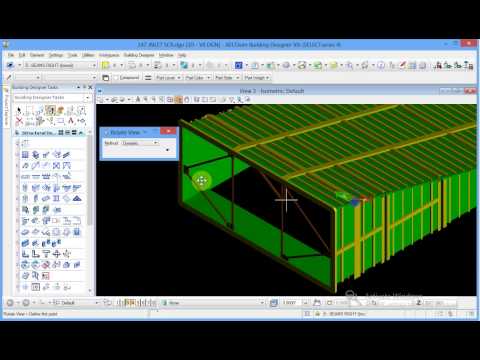This screenshot has height=360, width=480.
Task: Click the triangular roof icon in tasks panel
Action: click(77, 199)
